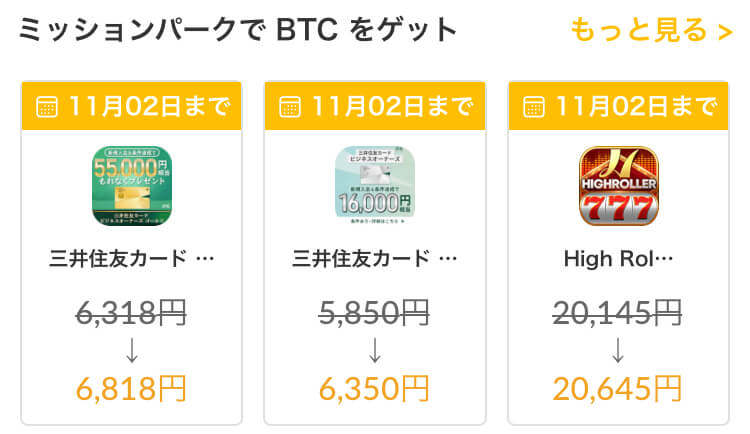The image size is (750, 434).
Task: Click calendar icon on High Roller card
Action: (x=534, y=106)
